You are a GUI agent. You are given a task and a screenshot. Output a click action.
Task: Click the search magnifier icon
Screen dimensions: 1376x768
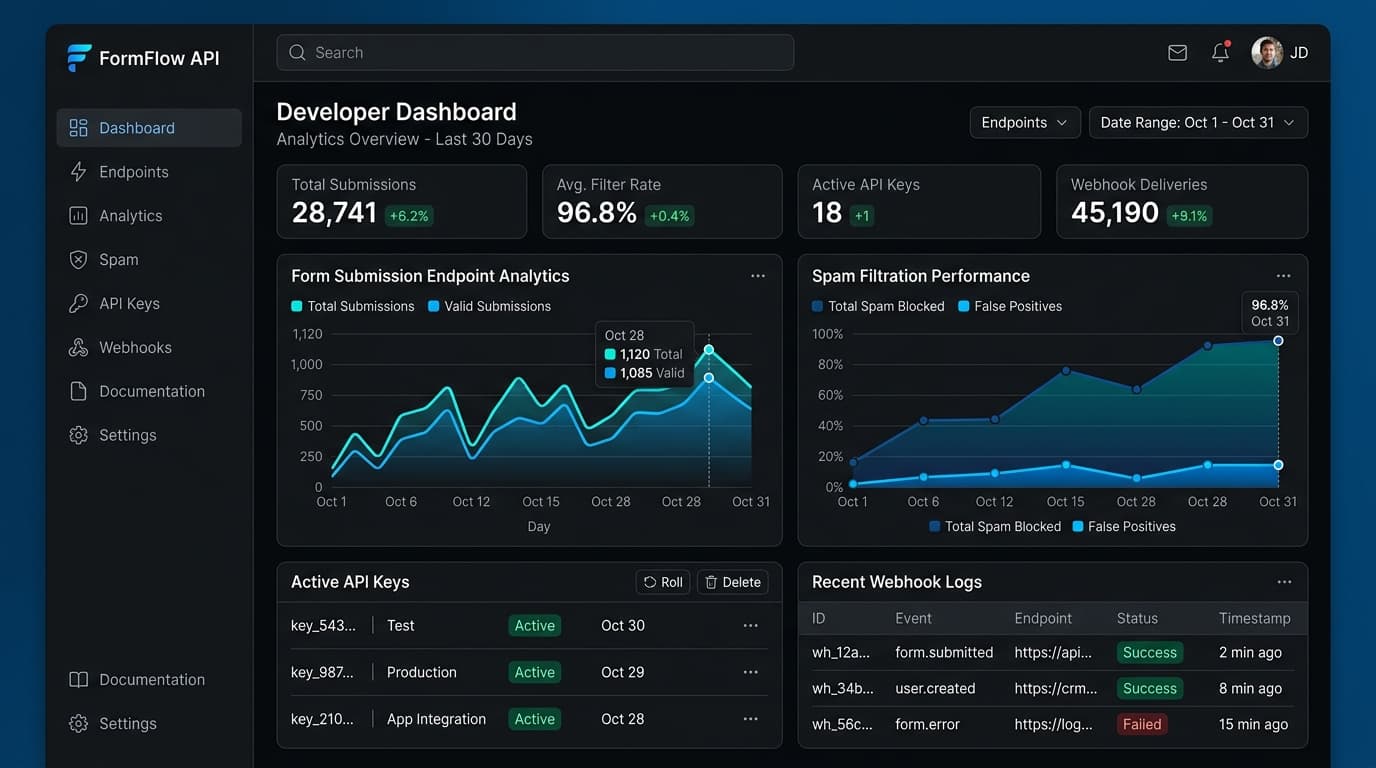tap(297, 53)
